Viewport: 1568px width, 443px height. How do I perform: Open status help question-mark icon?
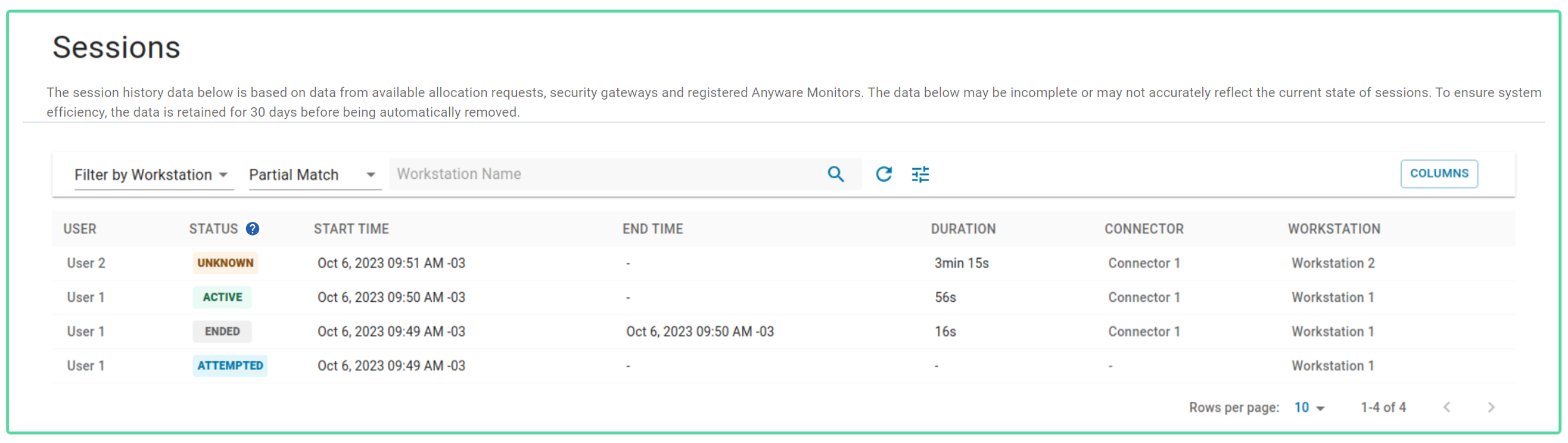[x=253, y=229]
